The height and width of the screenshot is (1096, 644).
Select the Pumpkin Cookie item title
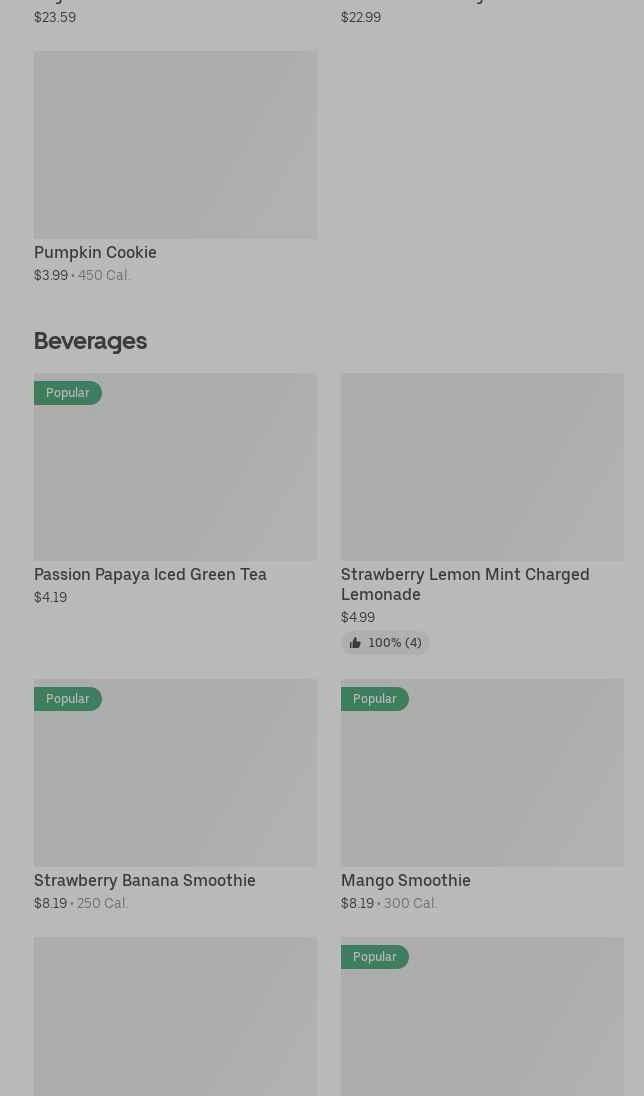[x=95, y=252]
